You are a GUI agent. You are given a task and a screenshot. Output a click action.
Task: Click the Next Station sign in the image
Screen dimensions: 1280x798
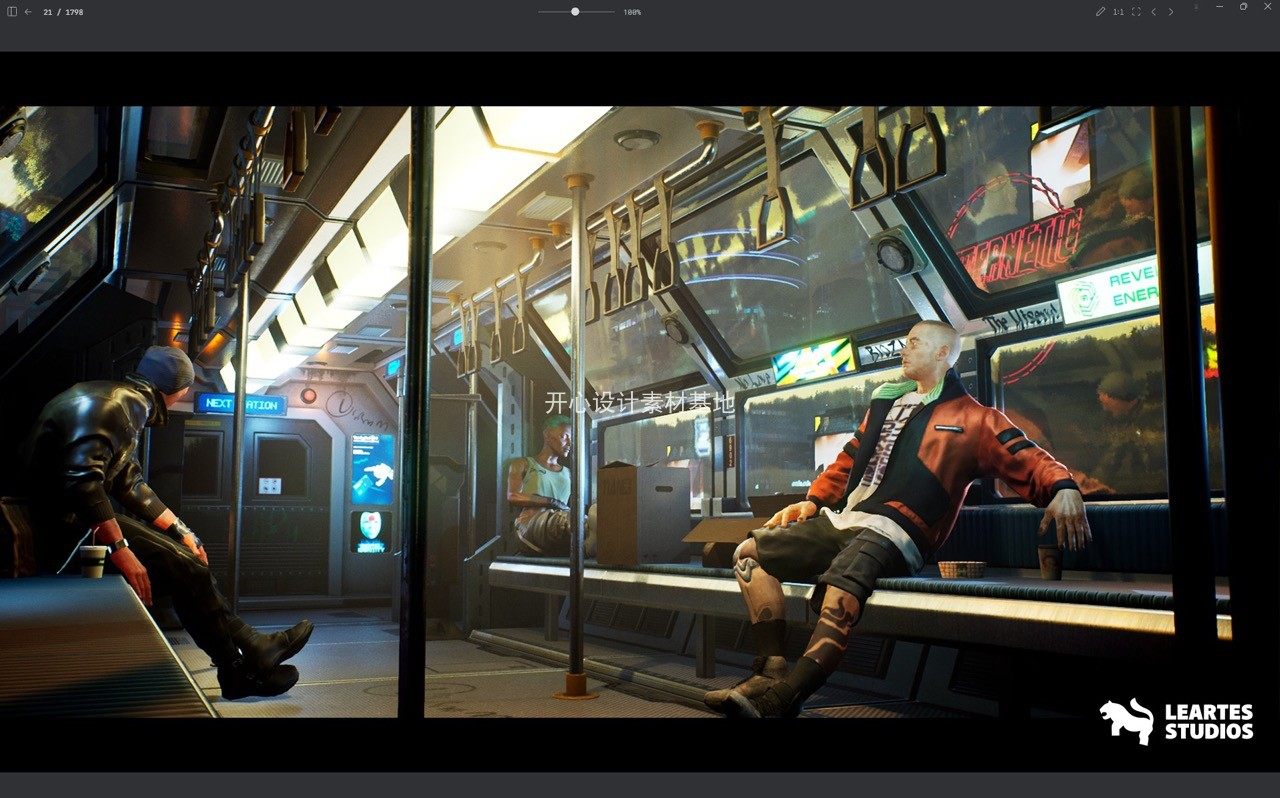[x=240, y=404]
